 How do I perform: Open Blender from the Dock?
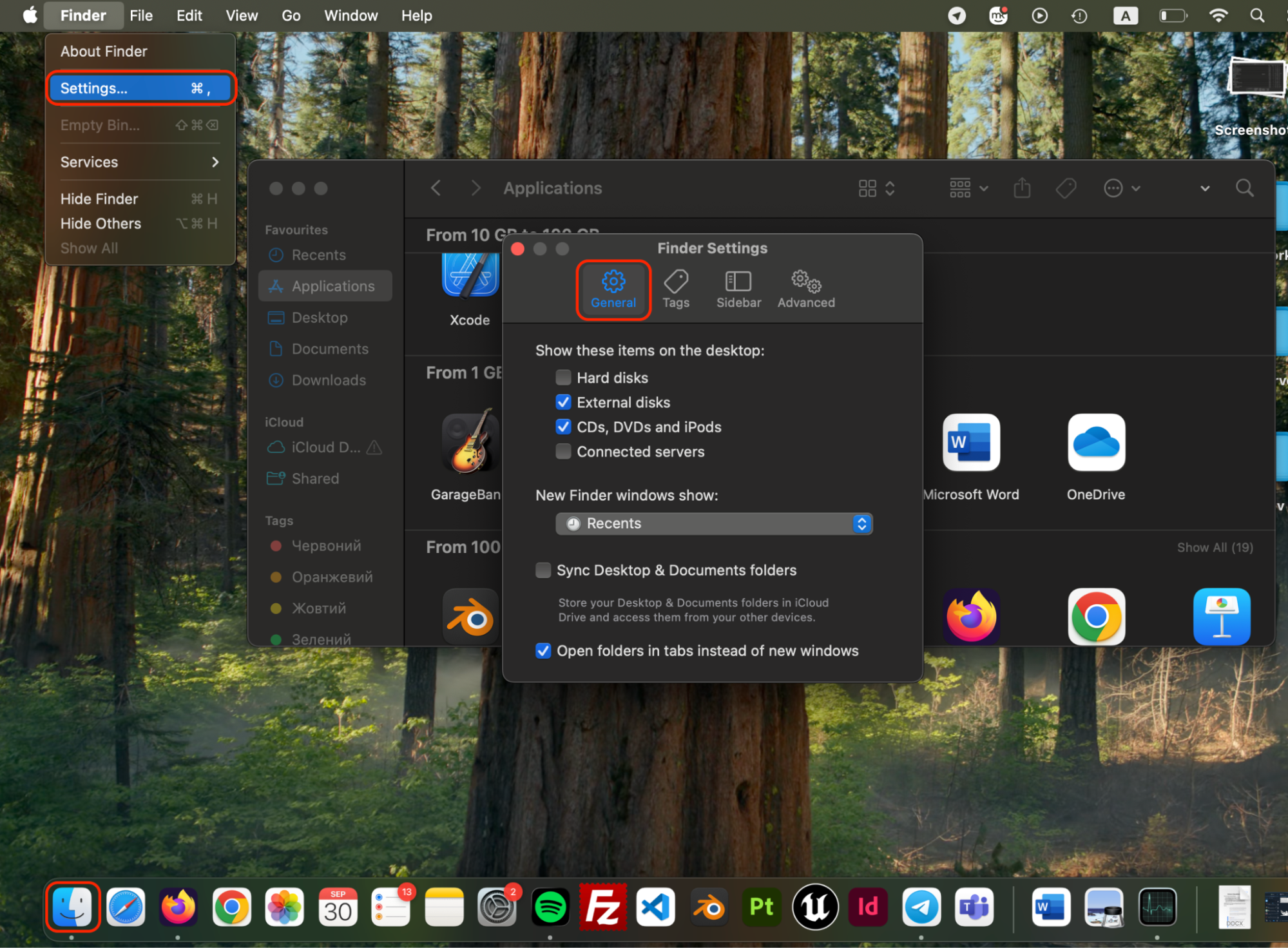708,907
